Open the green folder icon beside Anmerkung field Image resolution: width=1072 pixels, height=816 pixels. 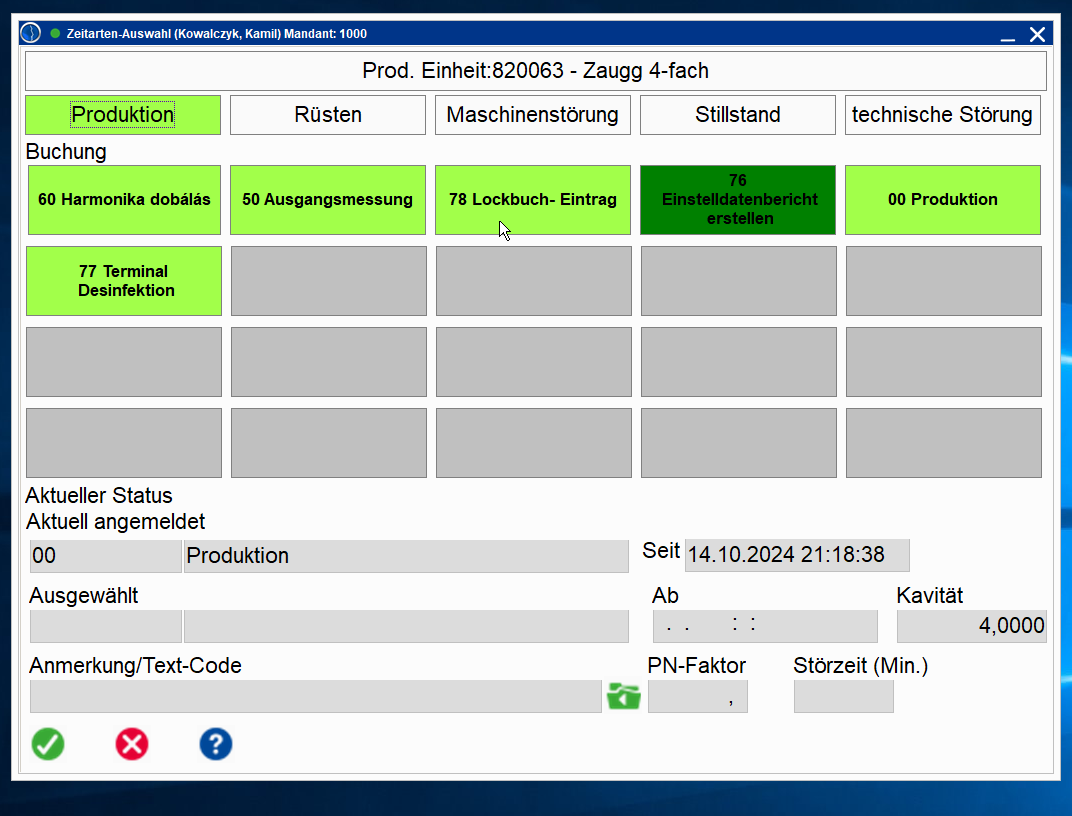(x=624, y=696)
